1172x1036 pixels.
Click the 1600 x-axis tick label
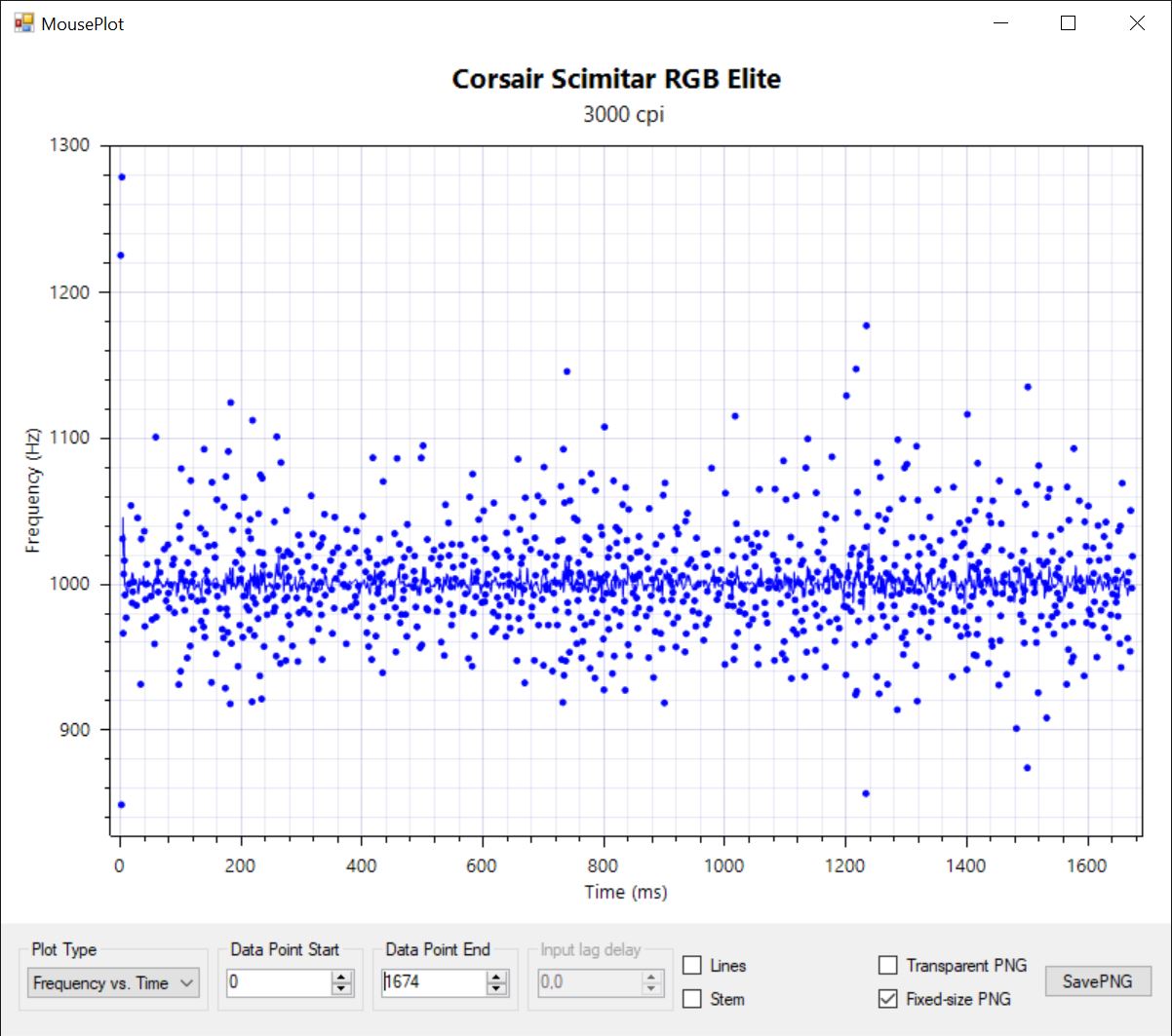point(1087,864)
